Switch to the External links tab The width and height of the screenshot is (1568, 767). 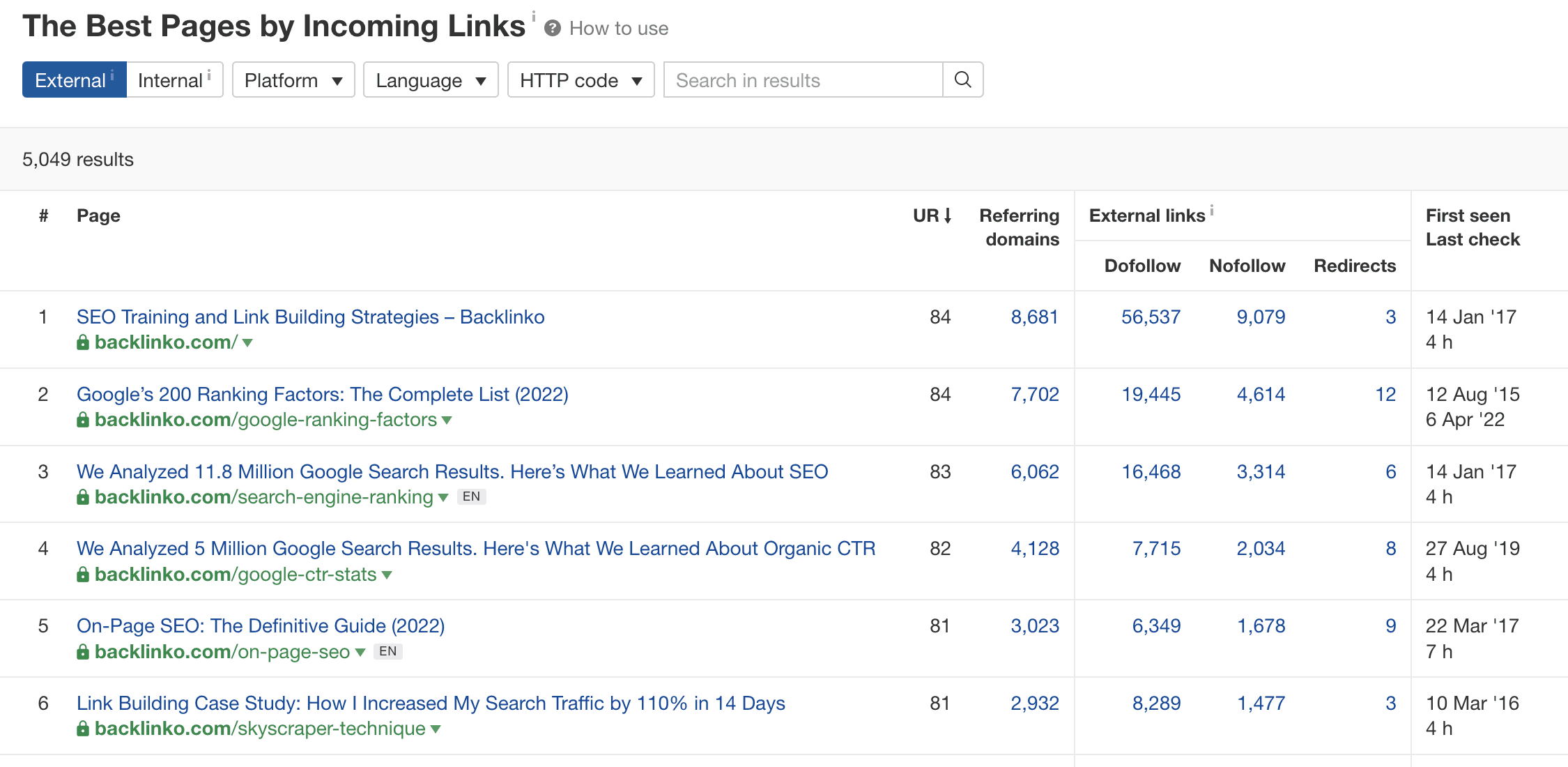[74, 79]
